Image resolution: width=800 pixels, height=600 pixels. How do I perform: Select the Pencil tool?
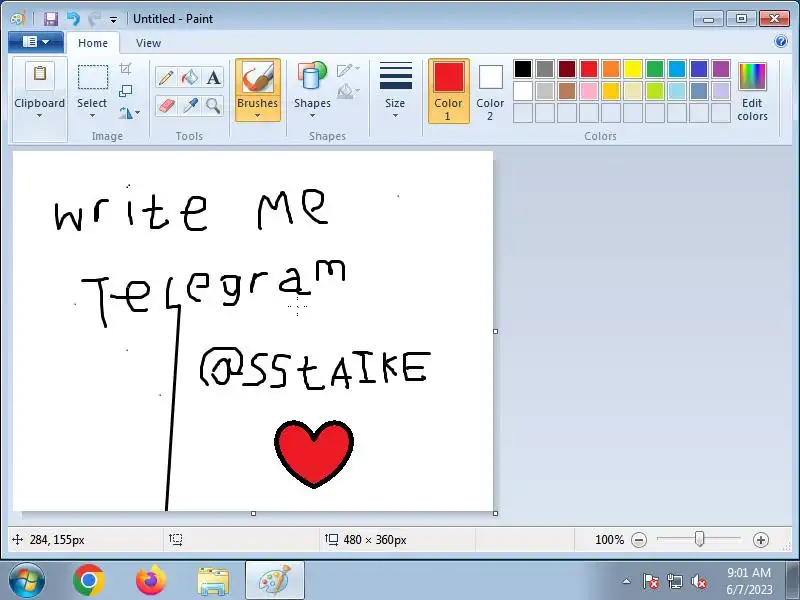click(166, 78)
